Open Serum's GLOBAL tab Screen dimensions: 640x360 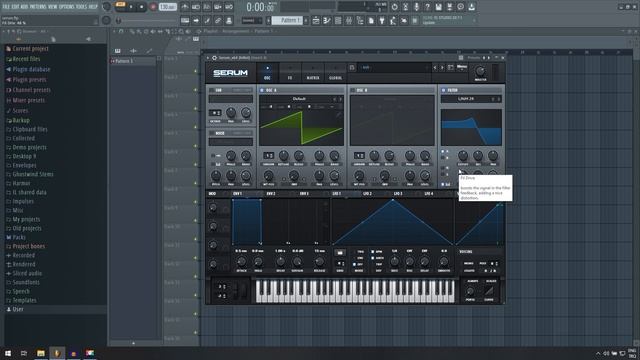[x=336, y=73]
